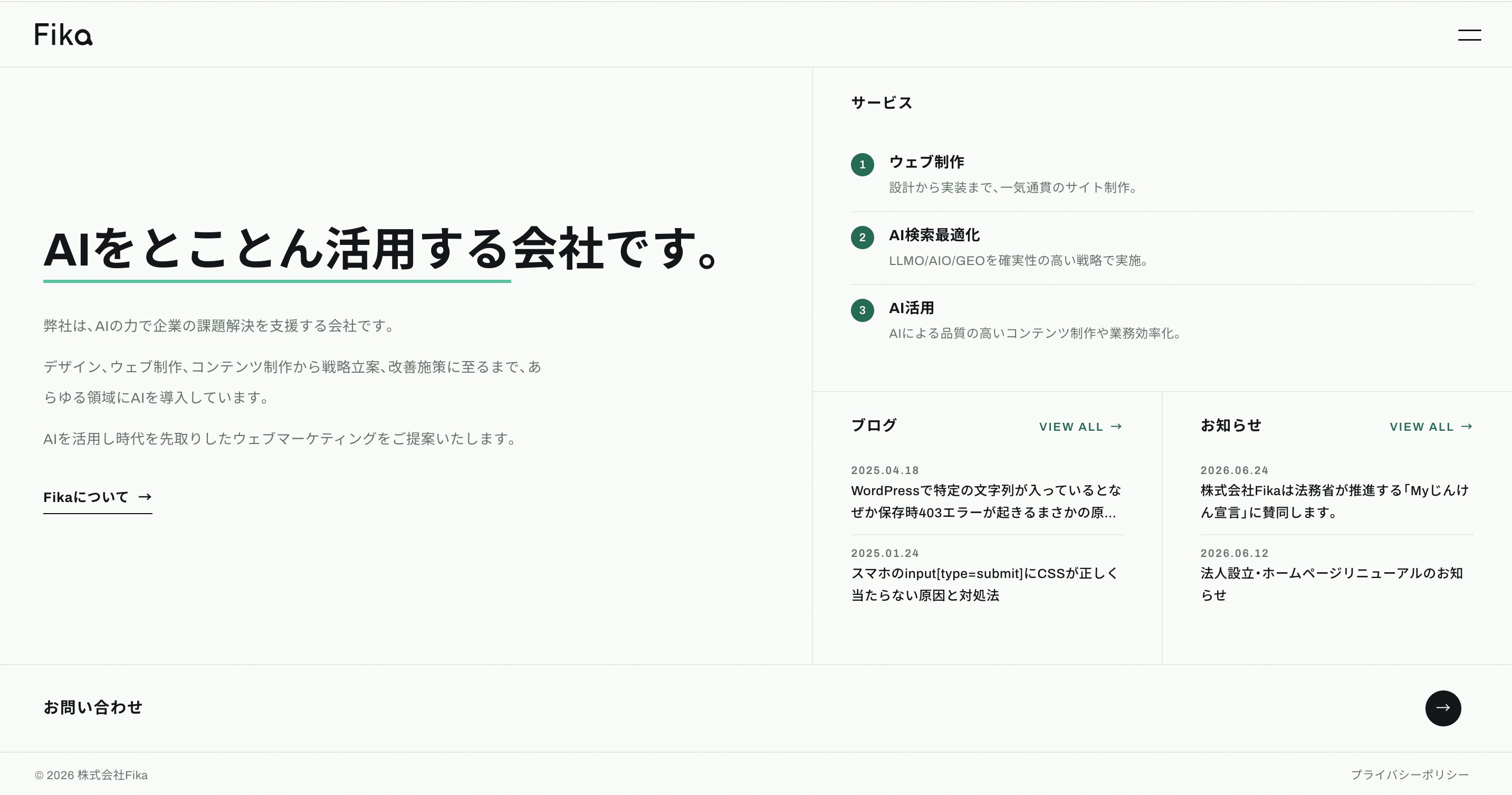This screenshot has width=1512, height=795.
Task: Click the 弊社は、AIの力で paragraph
Action: click(219, 326)
